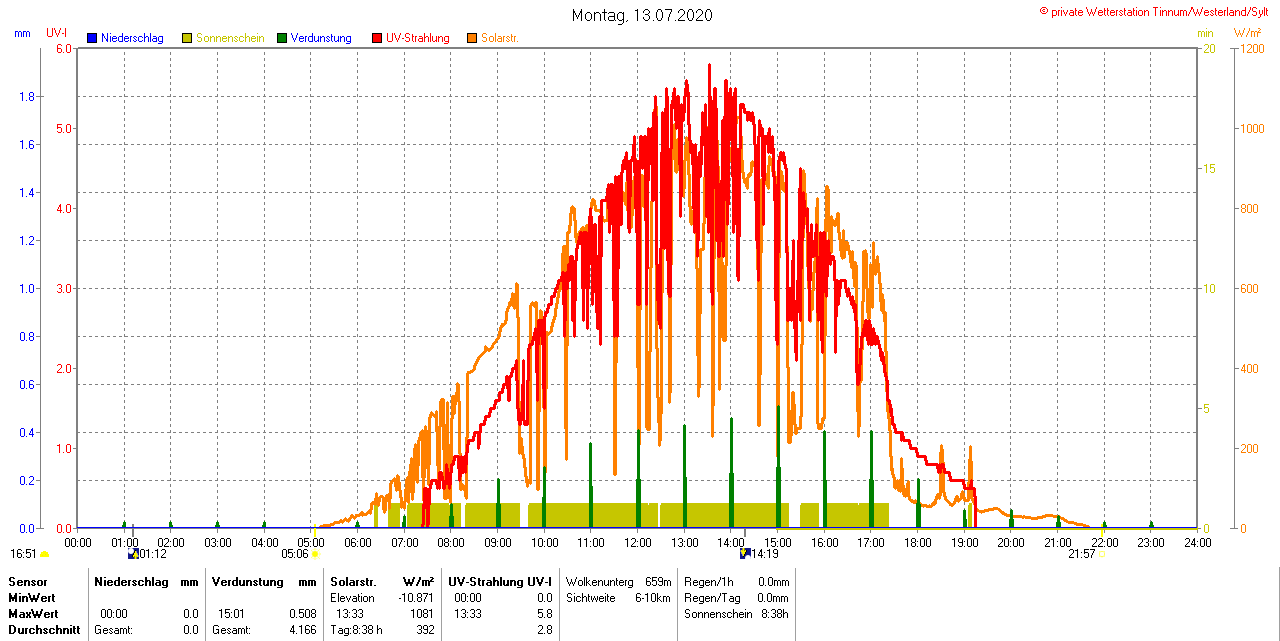
Task: Click the chart title Montag, 13.07.2020
Action: pyautogui.click(x=642, y=15)
